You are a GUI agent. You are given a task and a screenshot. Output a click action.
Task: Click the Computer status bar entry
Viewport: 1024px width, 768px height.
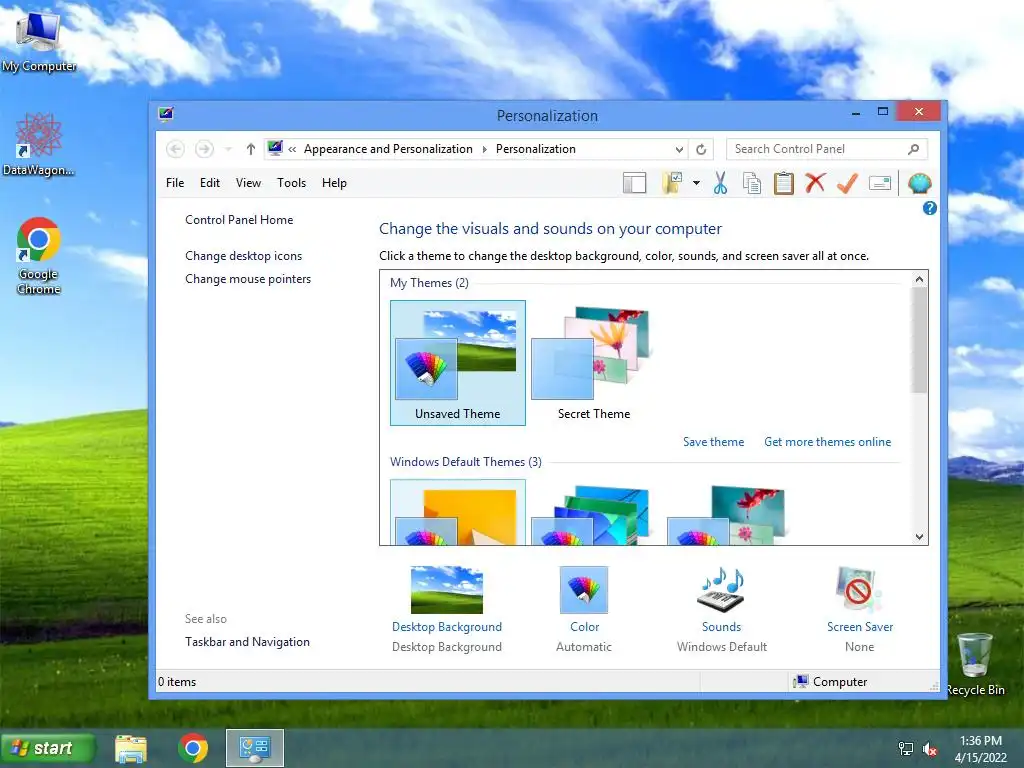830,682
